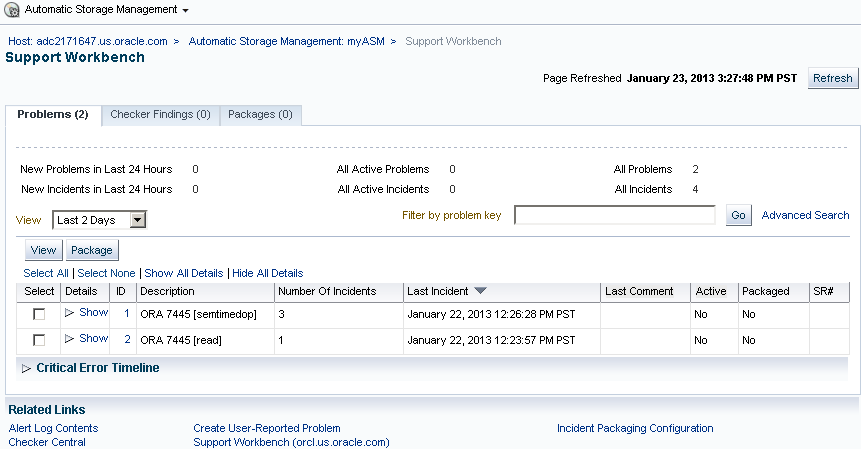
Task: Check the box for ORA 7445 [semtimedop]
Action: coord(39,315)
